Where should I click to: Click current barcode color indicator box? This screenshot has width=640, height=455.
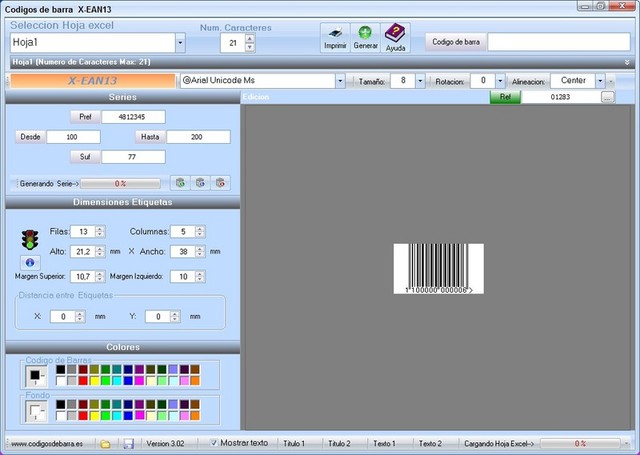coord(36,376)
